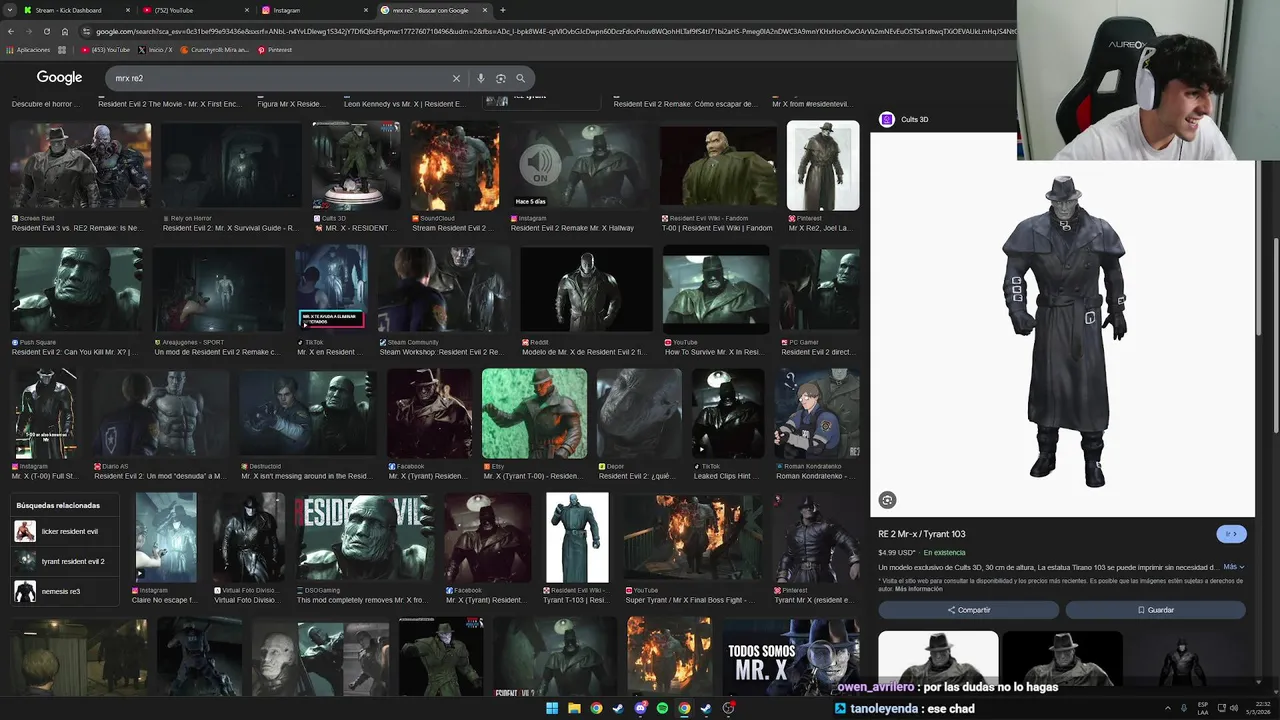Open the Resident Evil Wiki Fandom T-00 thumbnail
1280x720 pixels.
718,166
